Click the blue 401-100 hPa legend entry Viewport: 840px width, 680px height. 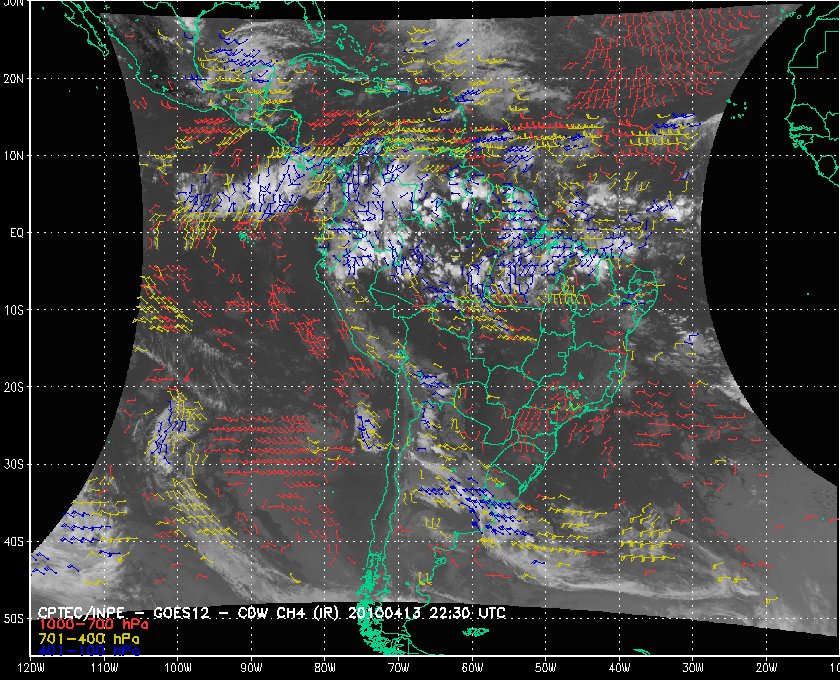(88, 652)
